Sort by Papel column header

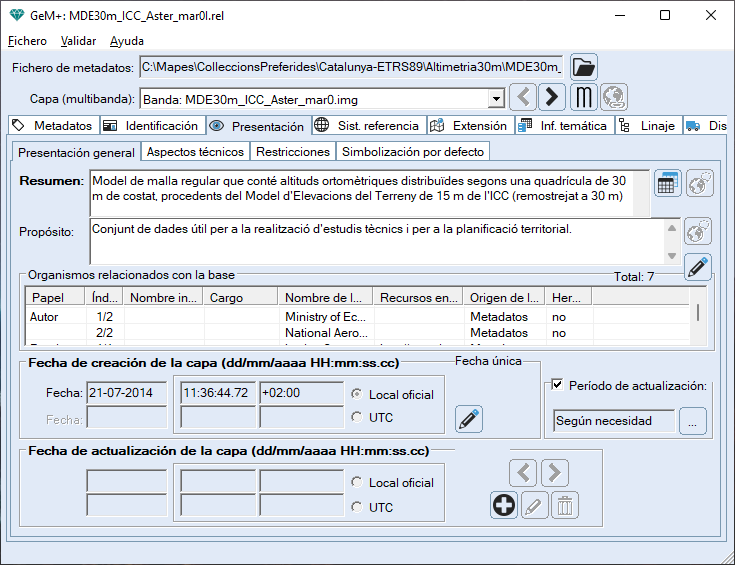48,297
